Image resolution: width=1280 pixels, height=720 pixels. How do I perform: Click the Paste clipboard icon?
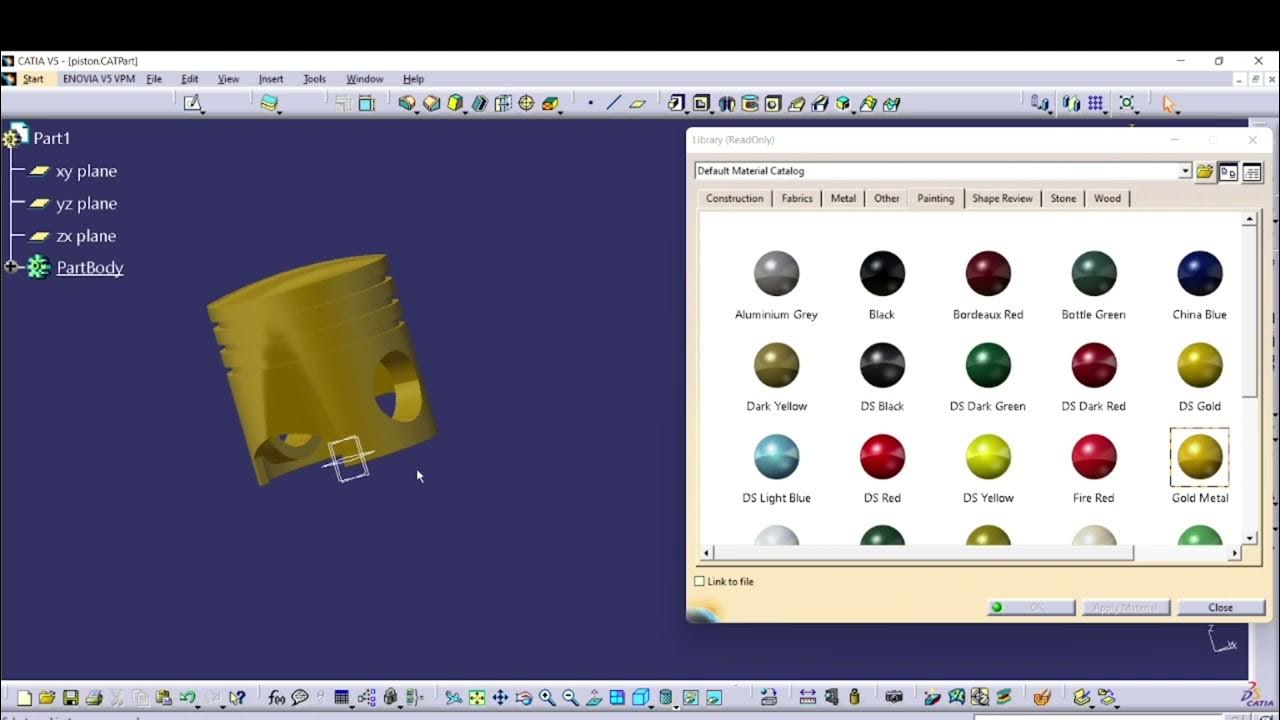point(163,698)
